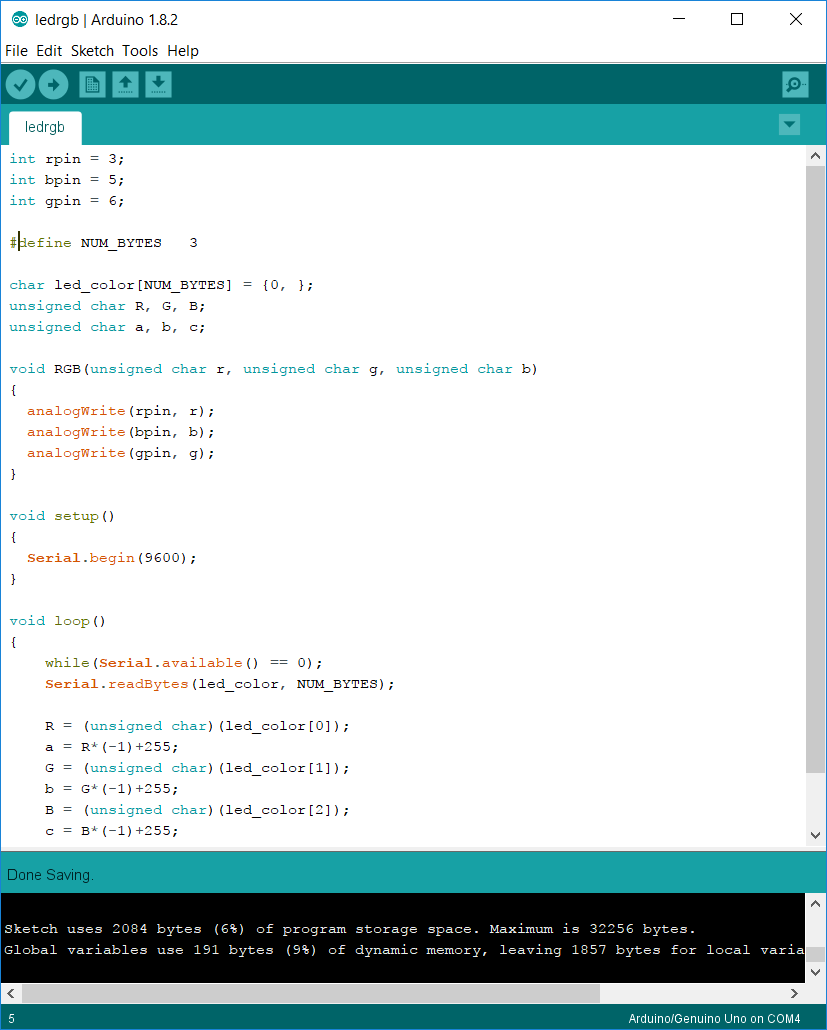
Task: Minimize the Arduino window
Action: [679, 19]
